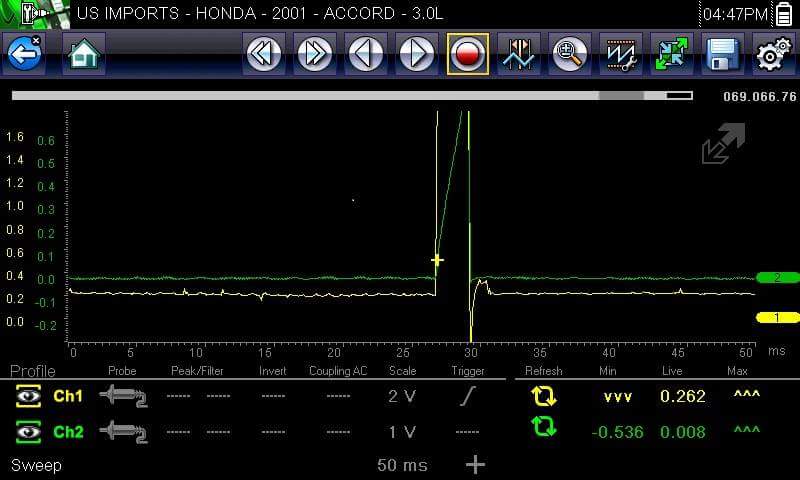This screenshot has width=800, height=480.
Task: Expand the view with green arrows icon
Action: 671,54
